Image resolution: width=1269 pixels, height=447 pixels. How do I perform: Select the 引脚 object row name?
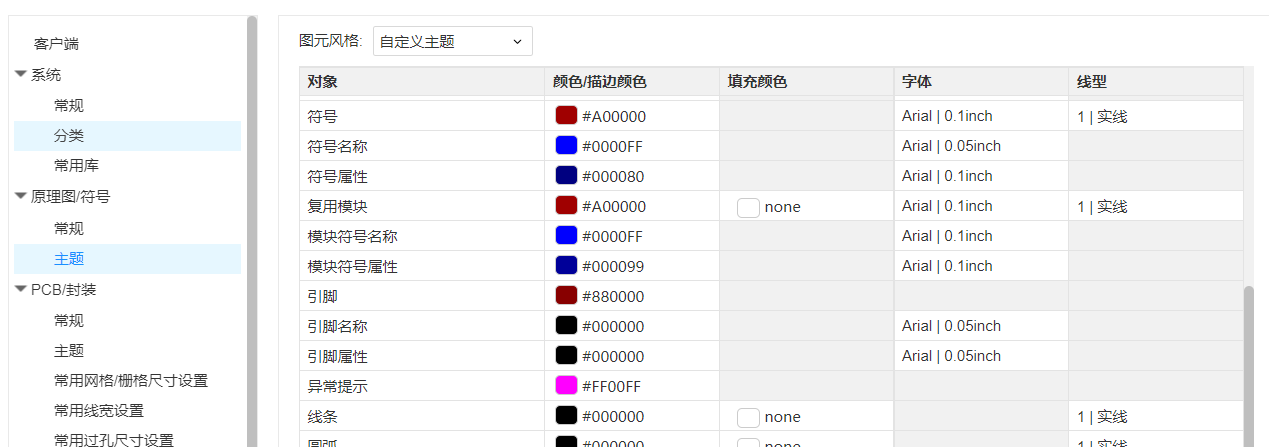[x=322, y=296]
